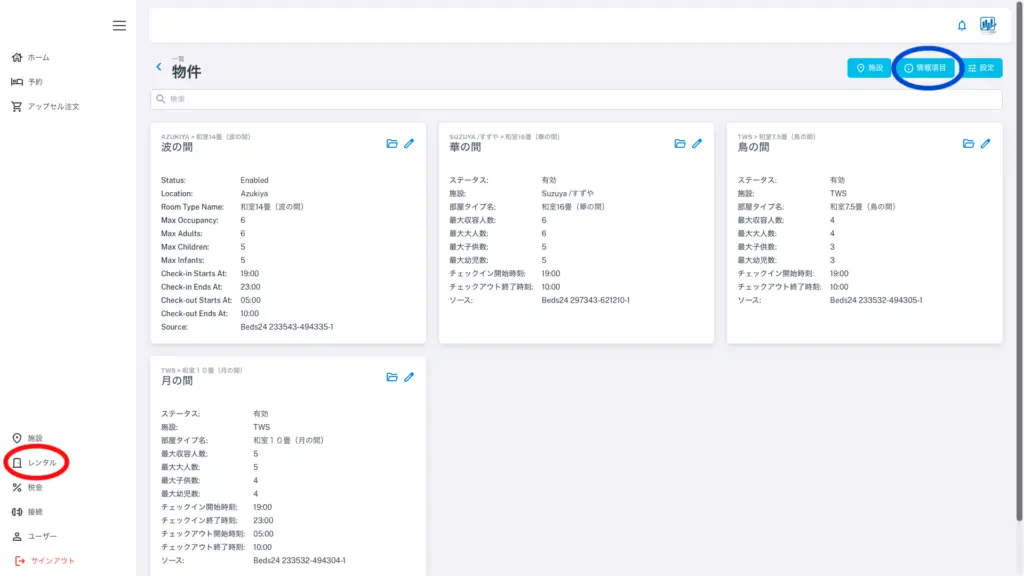Click the pencil edit icon for 華の間
Viewport: 1024px width, 576px height.
pos(697,144)
